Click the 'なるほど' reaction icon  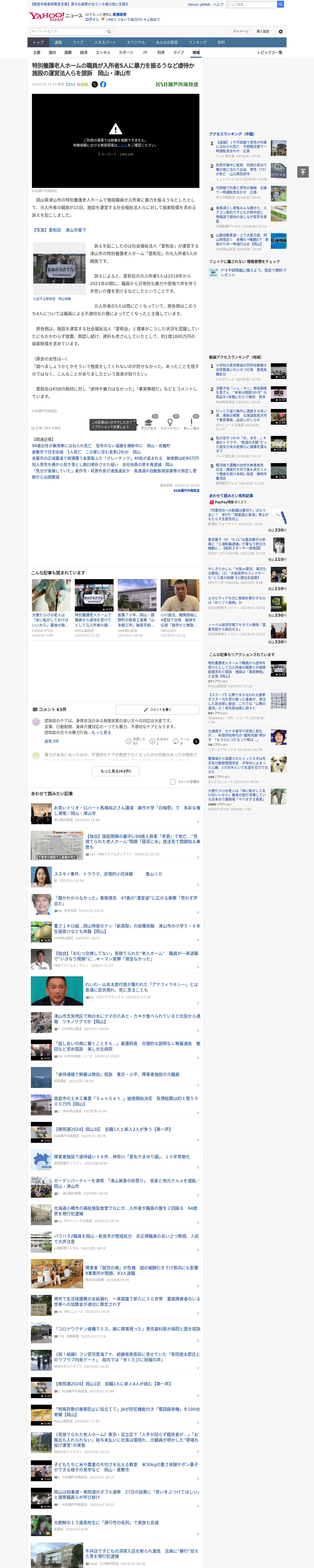point(153,741)
